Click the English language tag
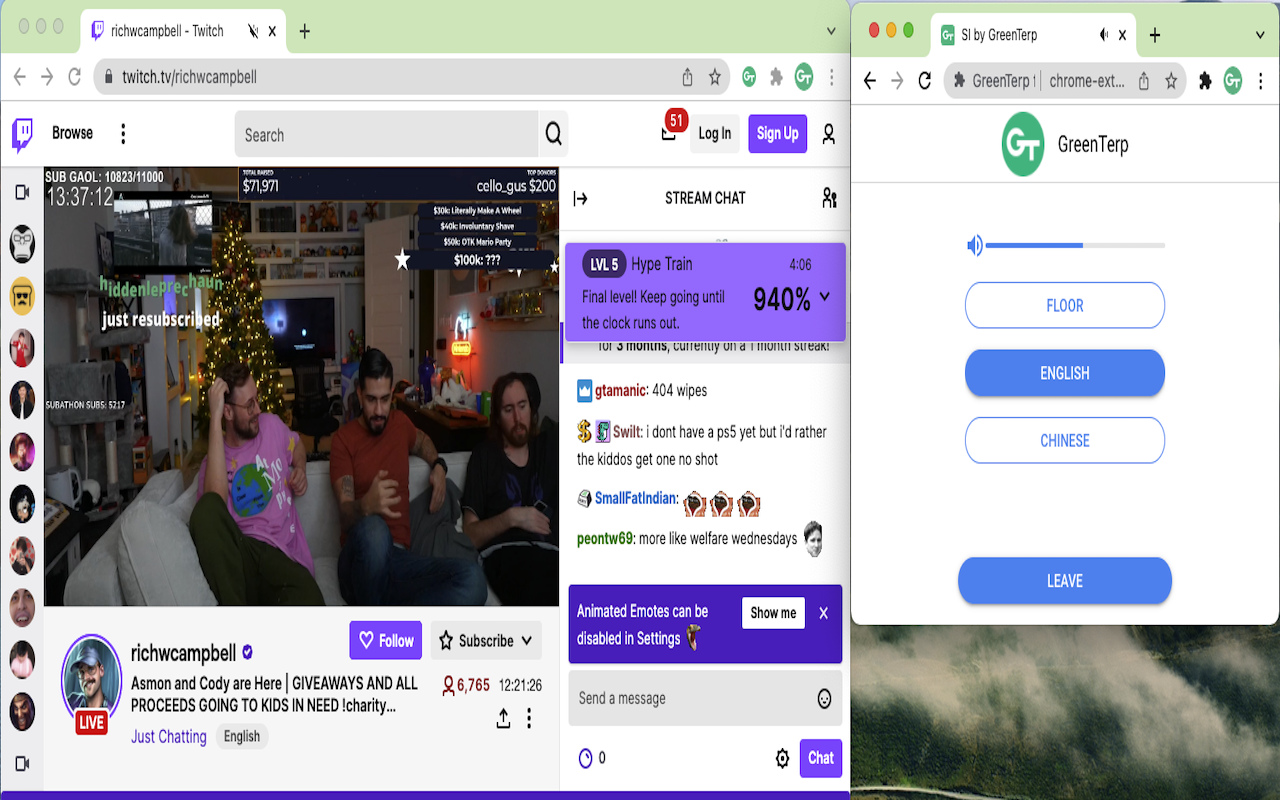The image size is (1280, 800). pos(242,737)
